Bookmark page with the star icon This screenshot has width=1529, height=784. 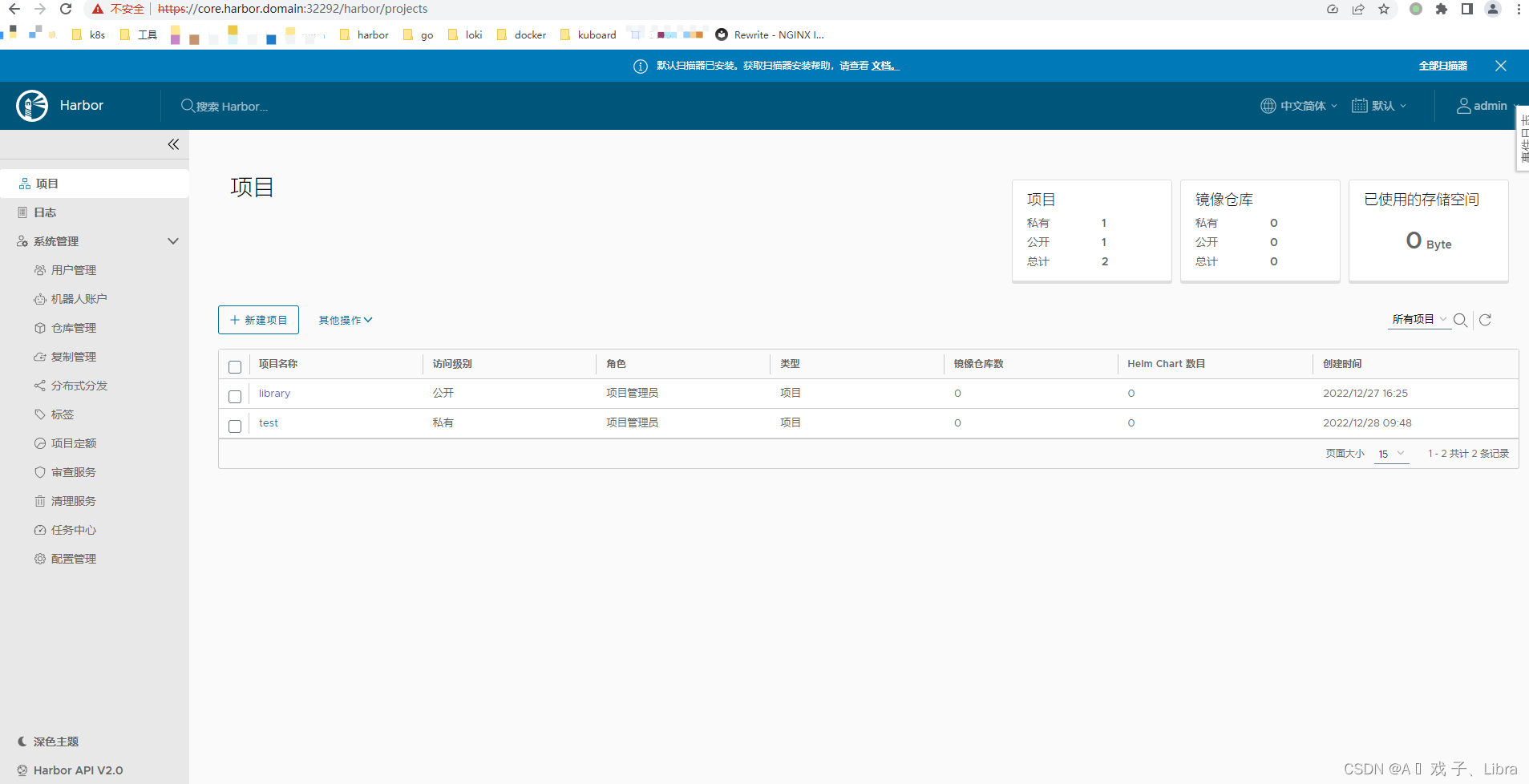point(1384,9)
